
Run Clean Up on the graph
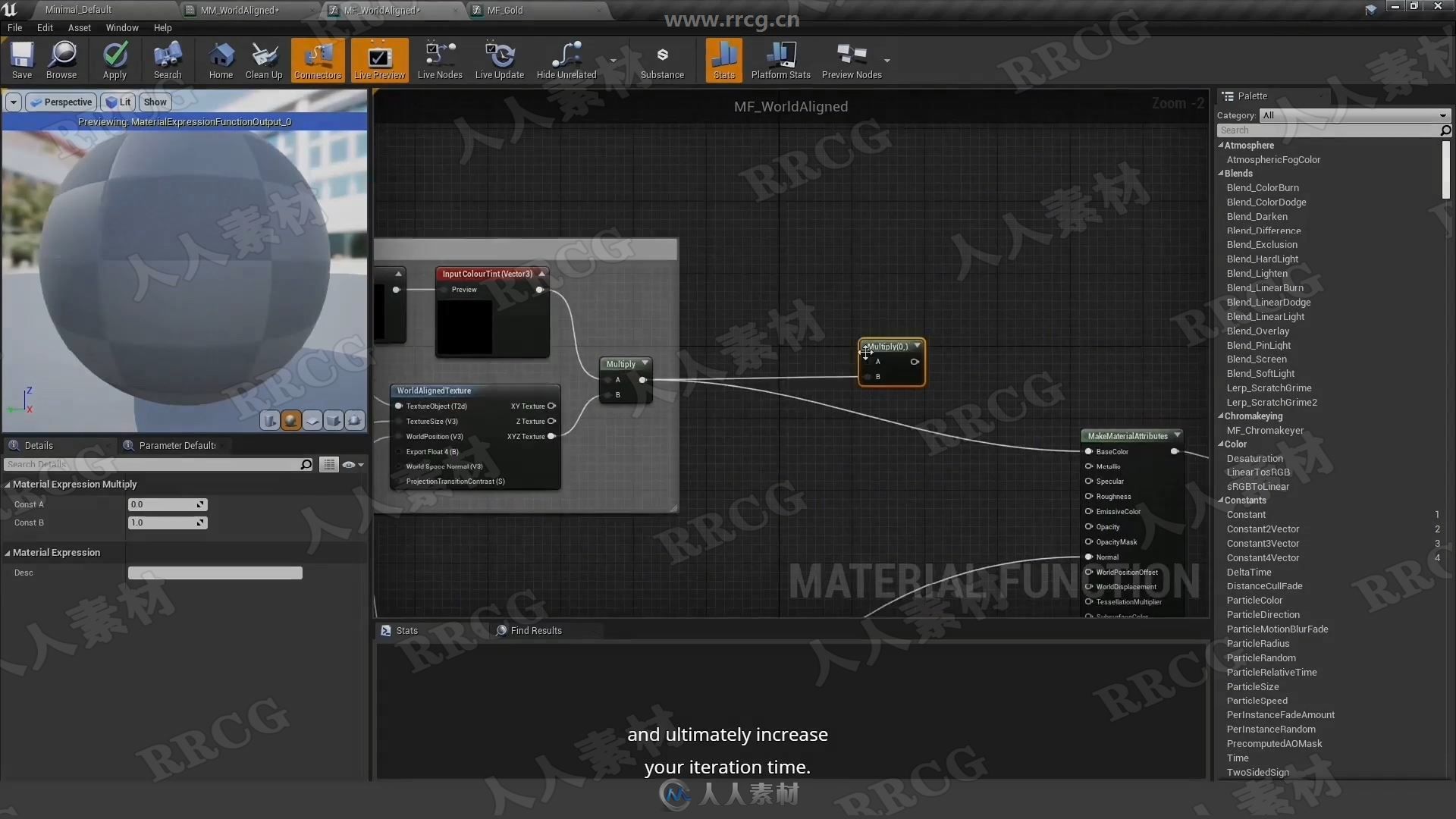pyautogui.click(x=264, y=60)
